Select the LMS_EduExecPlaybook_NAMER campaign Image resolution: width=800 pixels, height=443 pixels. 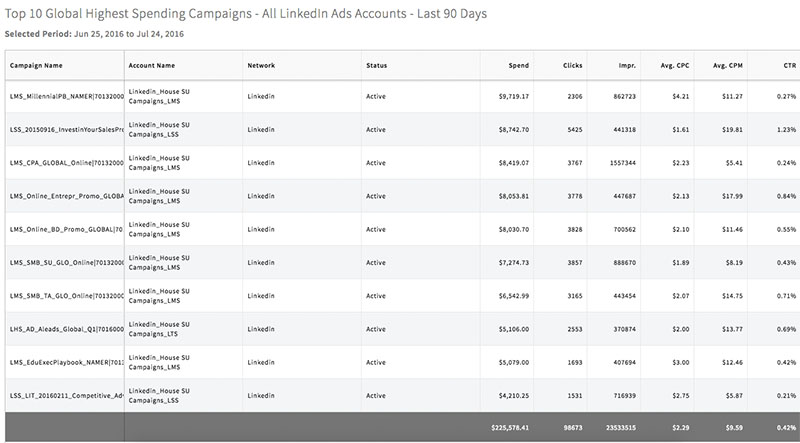[x=65, y=361]
